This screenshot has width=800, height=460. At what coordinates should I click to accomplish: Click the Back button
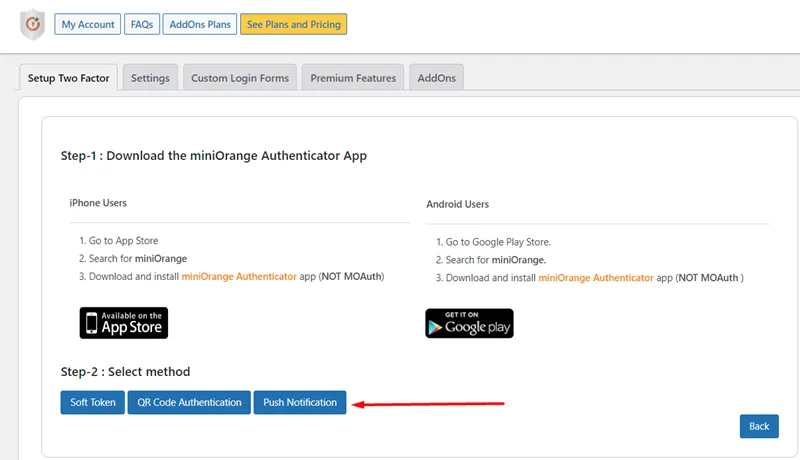(759, 426)
